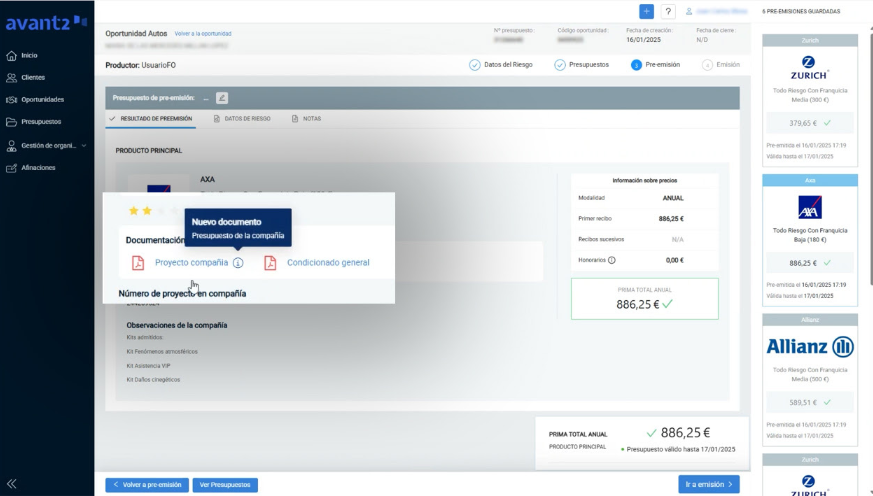Viewport: 873px width, 496px height.
Task: Select the Zurich 379,65 € pre-emission card
Action: point(810,100)
